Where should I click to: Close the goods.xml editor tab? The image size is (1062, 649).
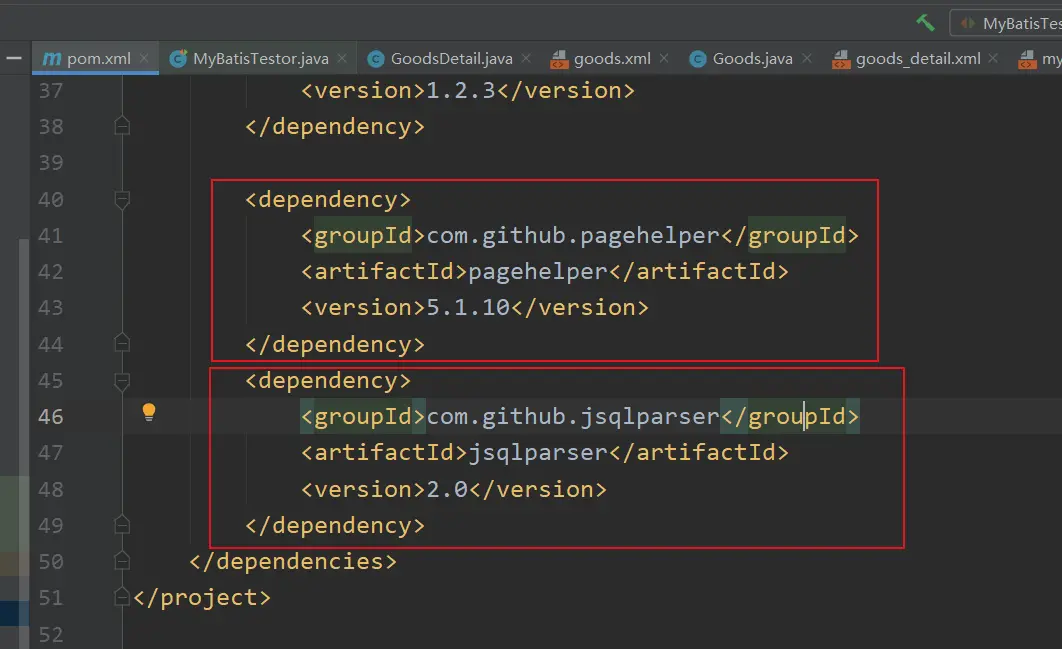pyautogui.click(x=666, y=59)
